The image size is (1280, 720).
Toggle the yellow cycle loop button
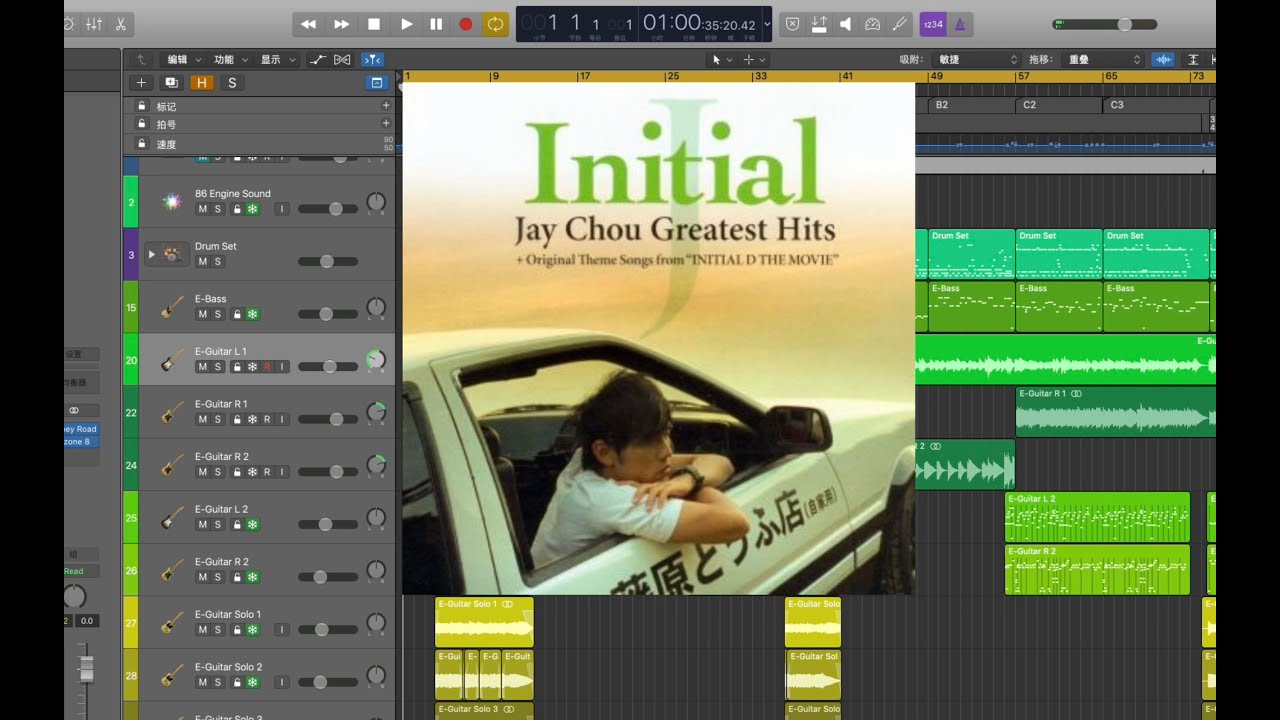495,24
